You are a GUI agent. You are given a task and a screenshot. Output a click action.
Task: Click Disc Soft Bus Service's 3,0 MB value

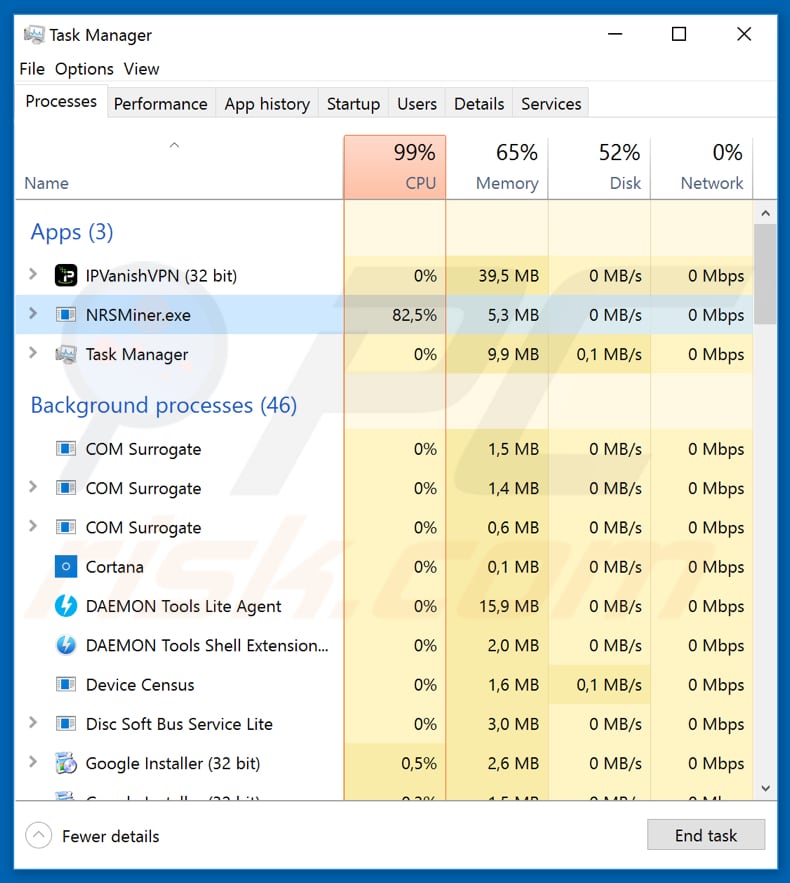513,724
